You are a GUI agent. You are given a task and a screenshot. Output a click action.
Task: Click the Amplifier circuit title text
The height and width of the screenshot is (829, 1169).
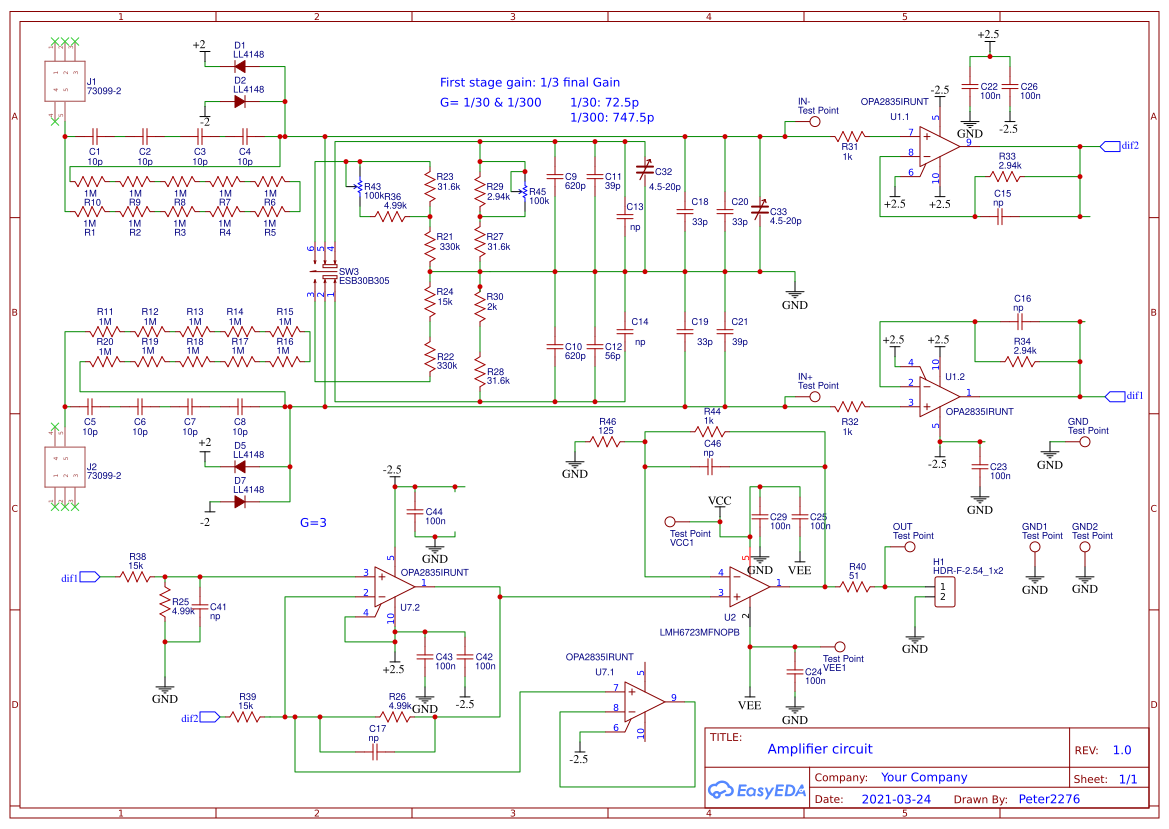pyautogui.click(x=820, y=748)
